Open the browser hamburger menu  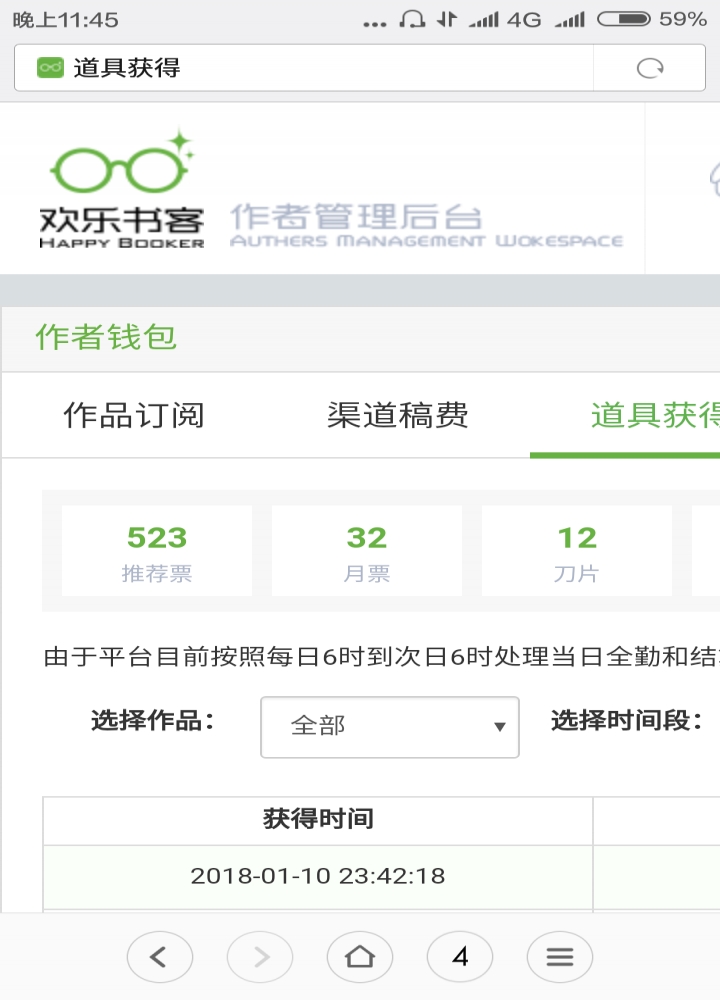coord(560,957)
